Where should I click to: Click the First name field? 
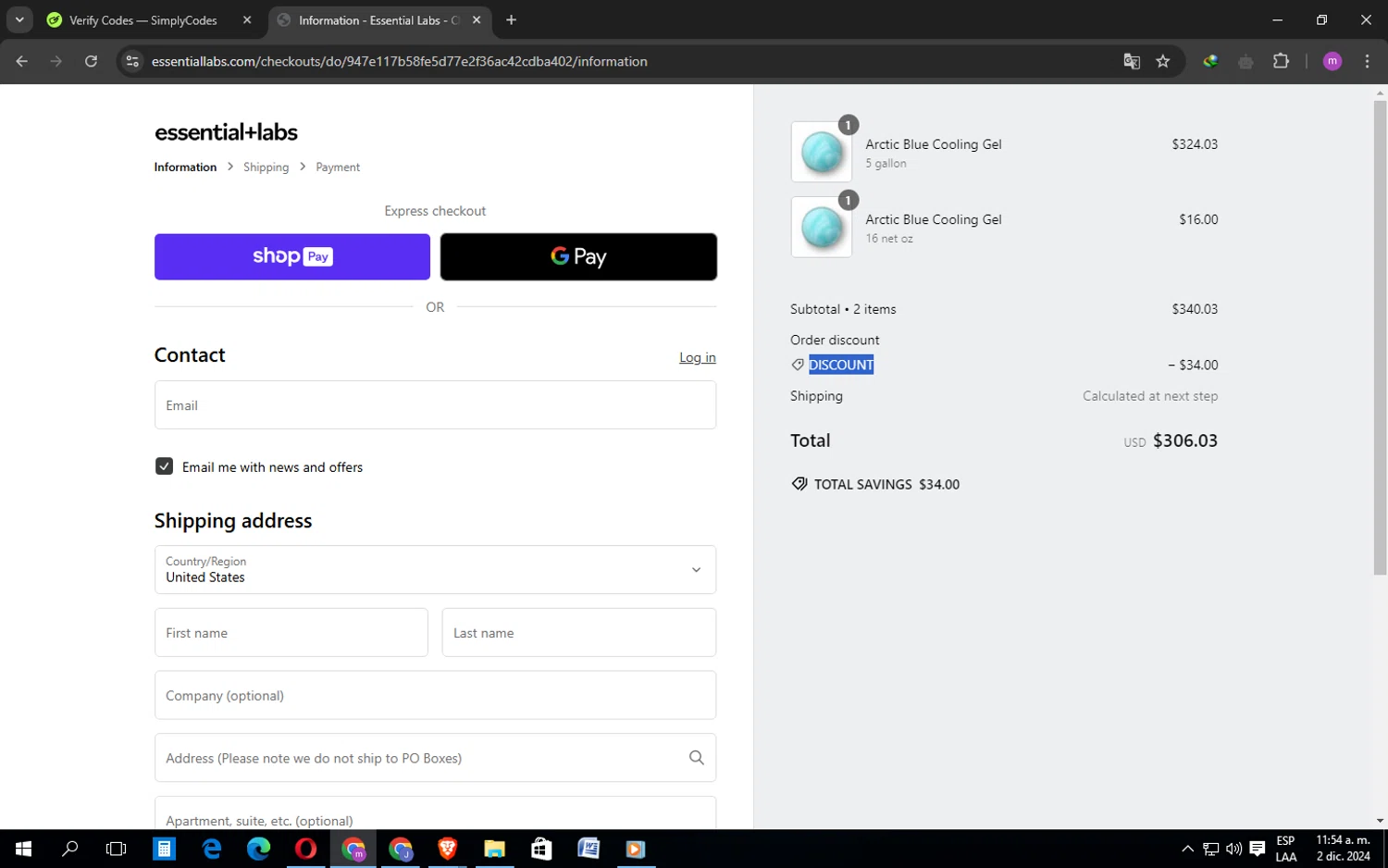(291, 633)
